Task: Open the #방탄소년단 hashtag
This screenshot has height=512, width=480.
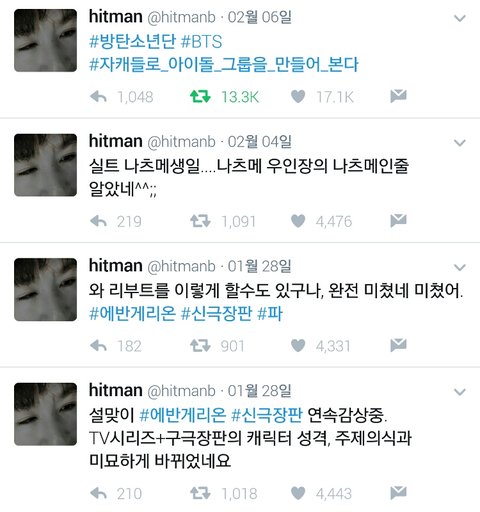Action: click(x=132, y=42)
